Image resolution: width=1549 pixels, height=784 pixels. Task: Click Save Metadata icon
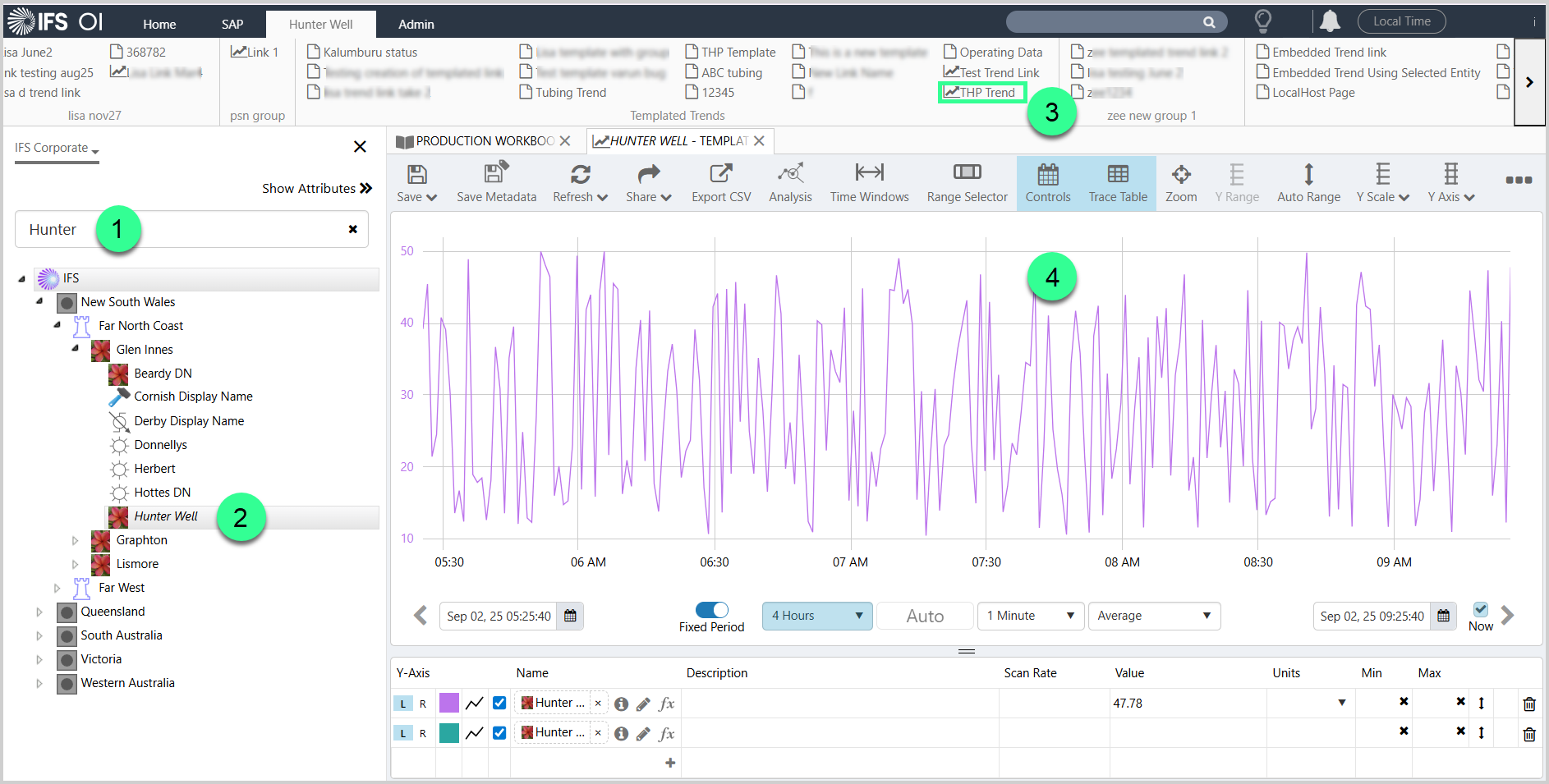[496, 174]
